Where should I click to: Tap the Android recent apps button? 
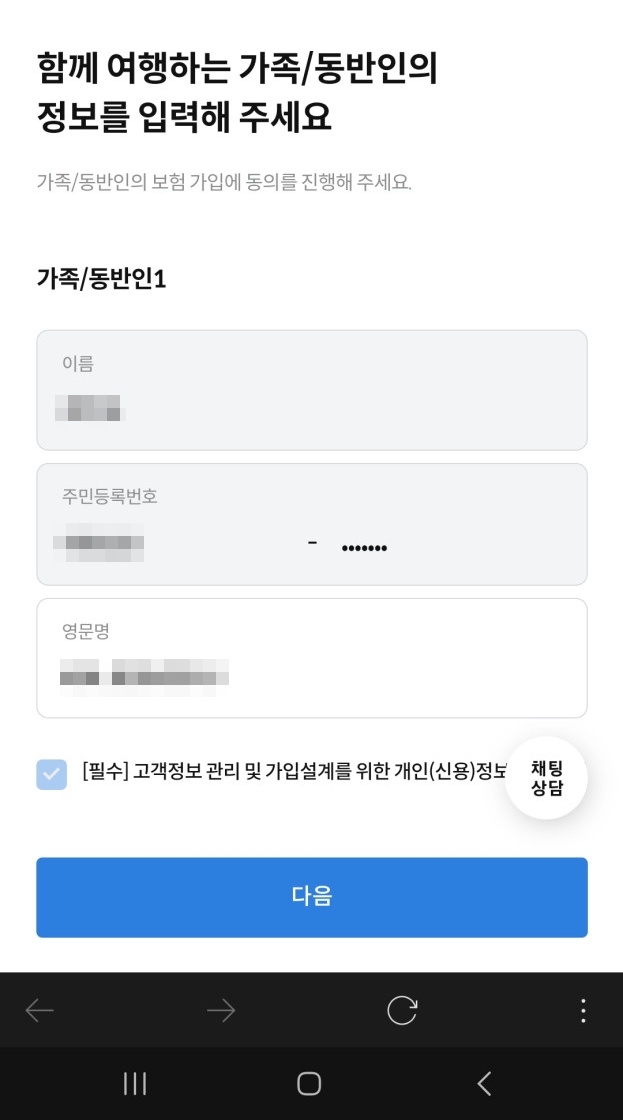(135, 1083)
